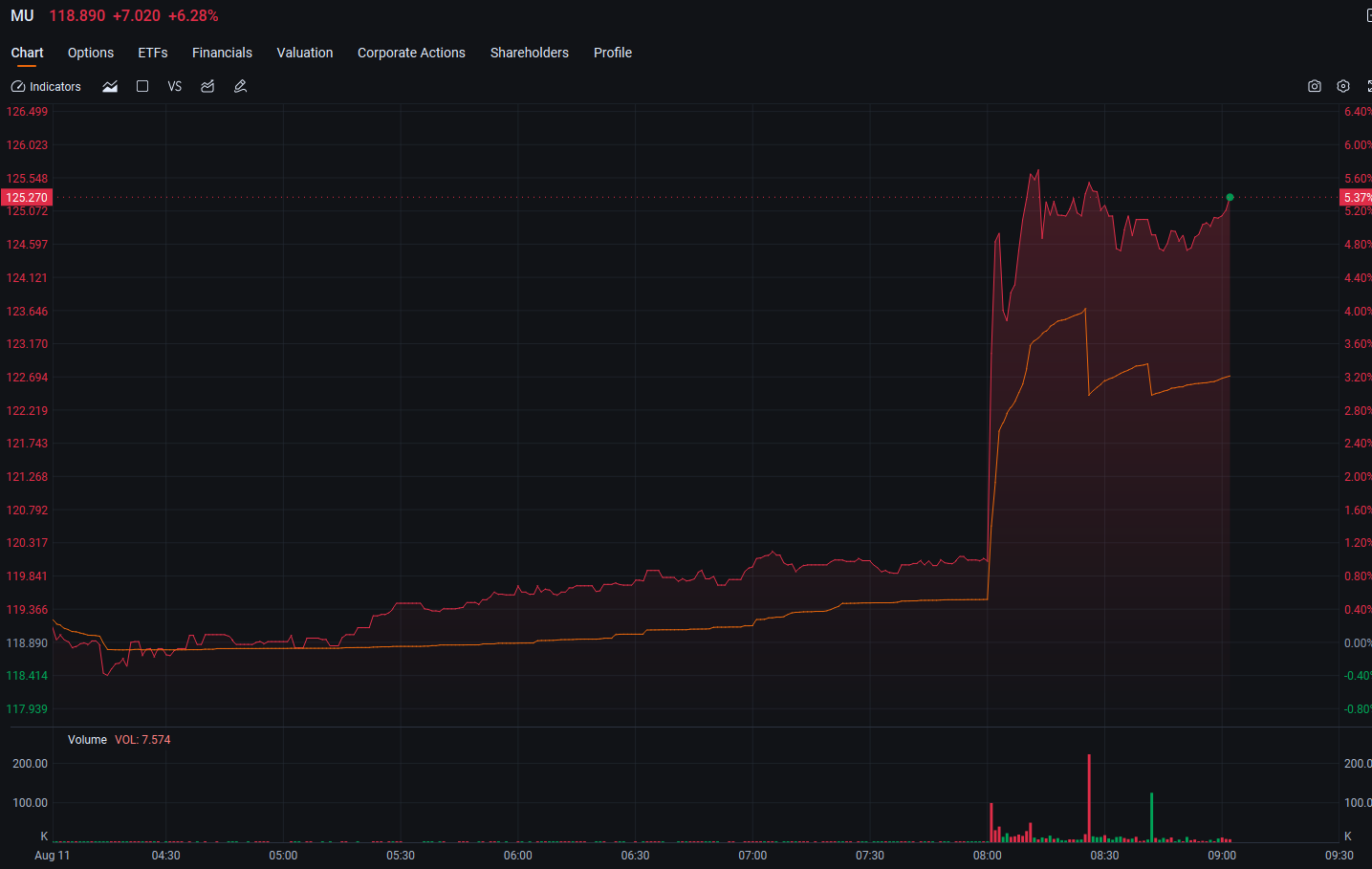Screen dimensions: 1372x869
Task: Click the 125.270 current price label
Action: [x=27, y=198]
